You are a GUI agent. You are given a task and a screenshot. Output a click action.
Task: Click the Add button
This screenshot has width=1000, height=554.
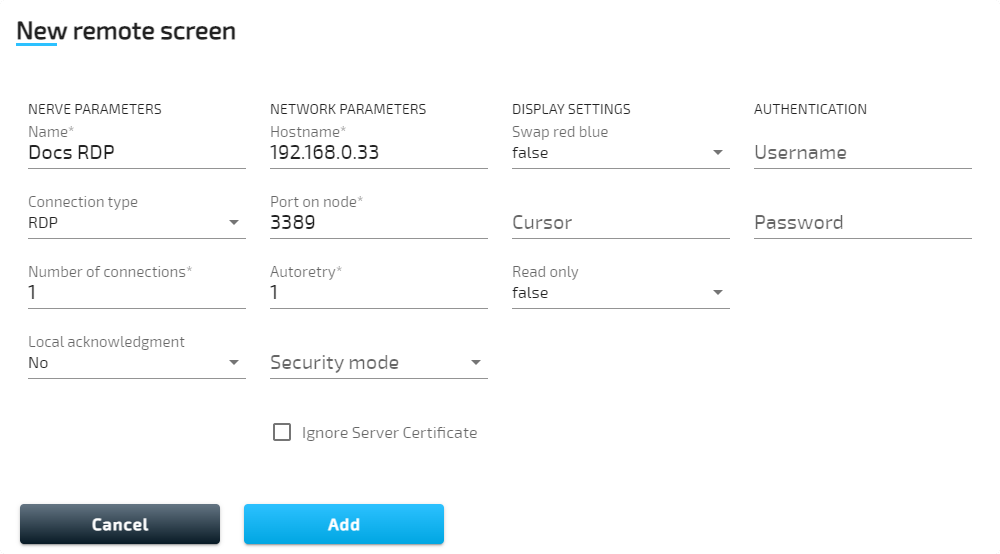click(343, 524)
